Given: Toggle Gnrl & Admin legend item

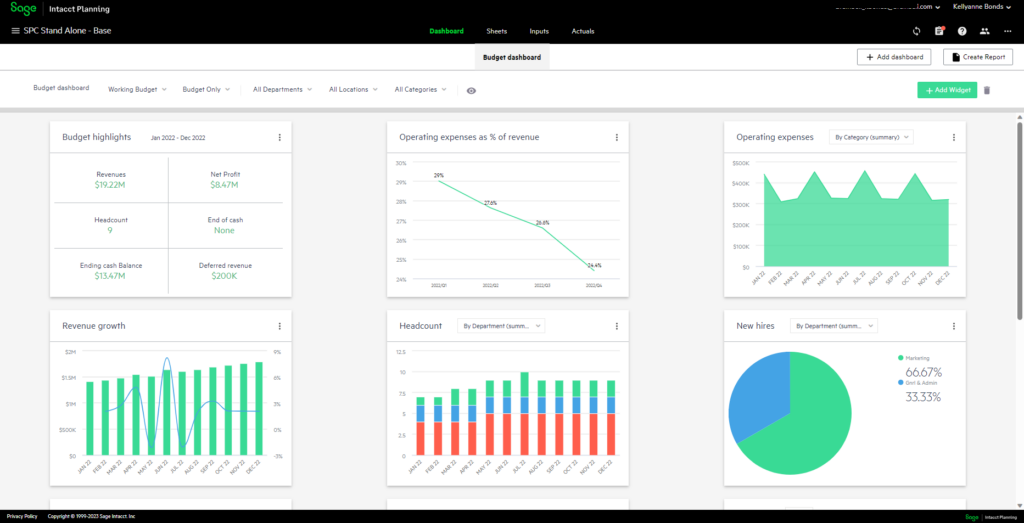Looking at the screenshot, I should [x=902, y=382].
